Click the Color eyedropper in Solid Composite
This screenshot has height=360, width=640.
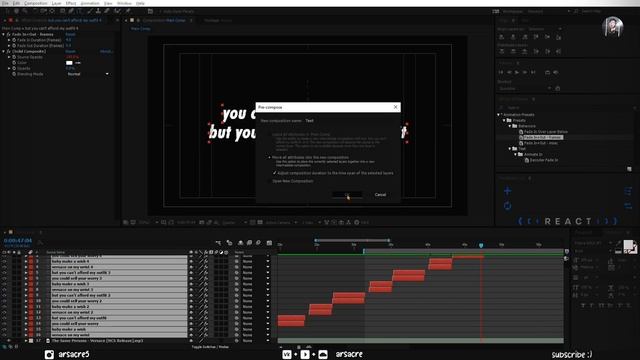[x=78, y=63]
